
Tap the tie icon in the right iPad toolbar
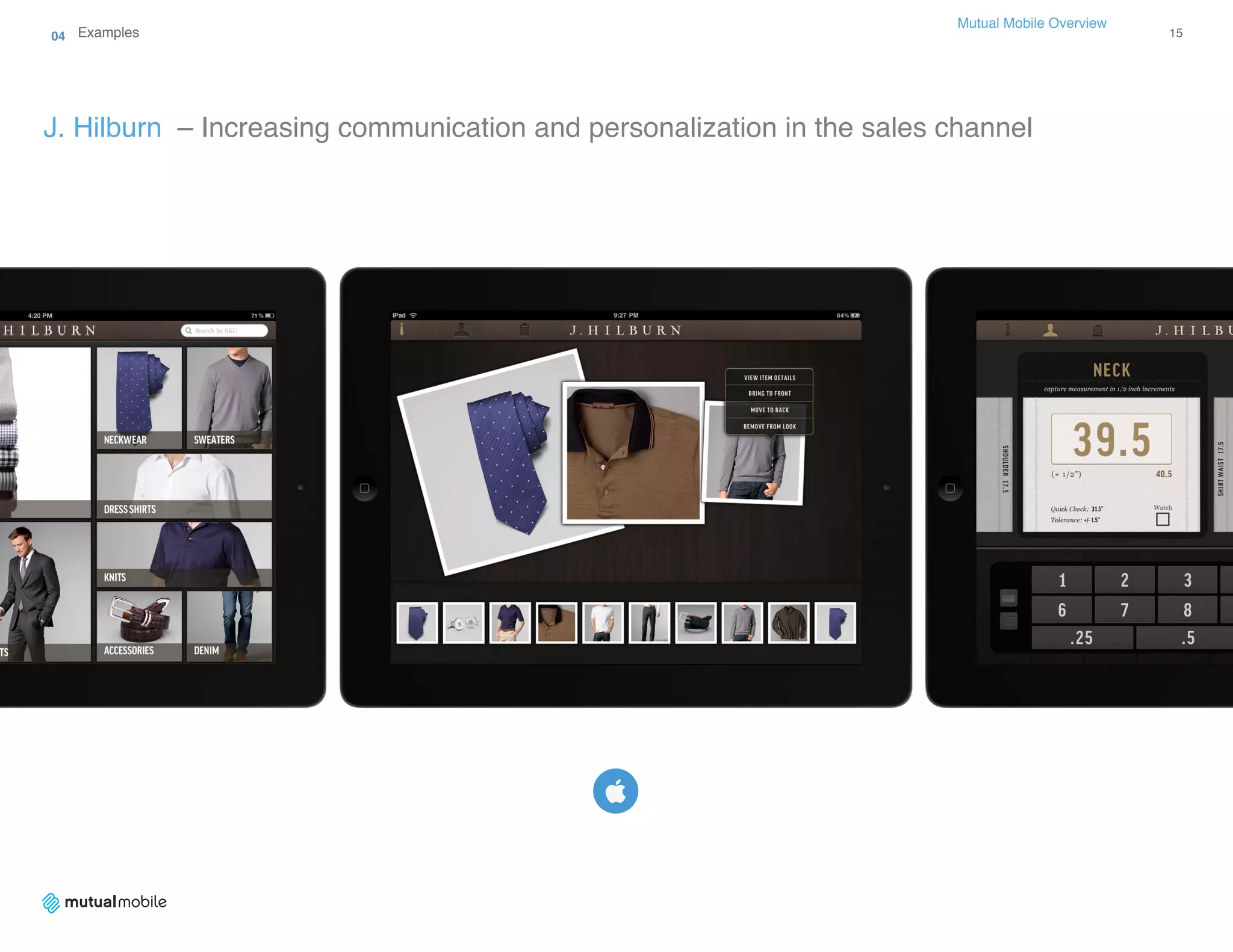pyautogui.click(x=1007, y=330)
